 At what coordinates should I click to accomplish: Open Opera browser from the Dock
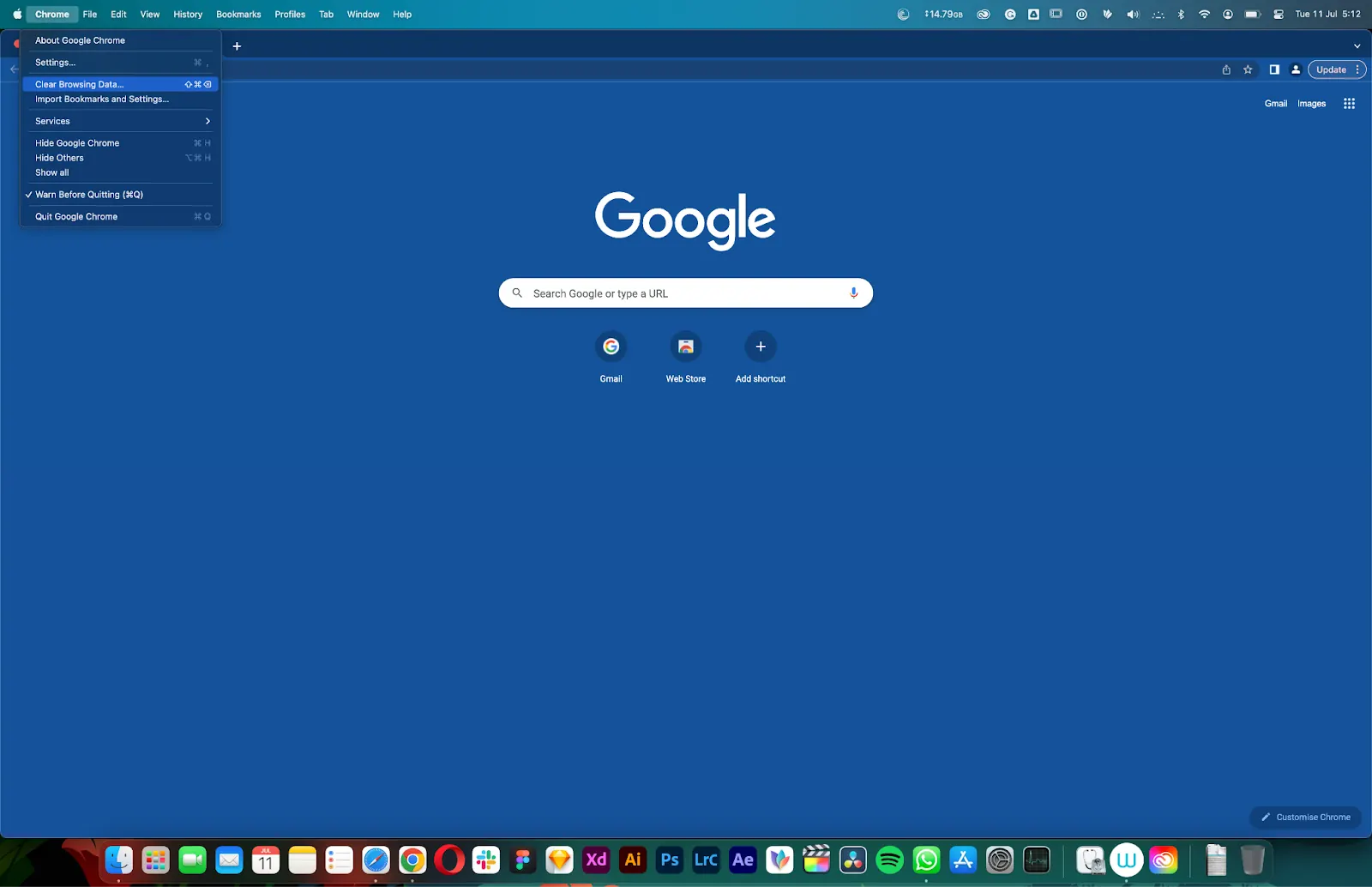pyautogui.click(x=449, y=860)
